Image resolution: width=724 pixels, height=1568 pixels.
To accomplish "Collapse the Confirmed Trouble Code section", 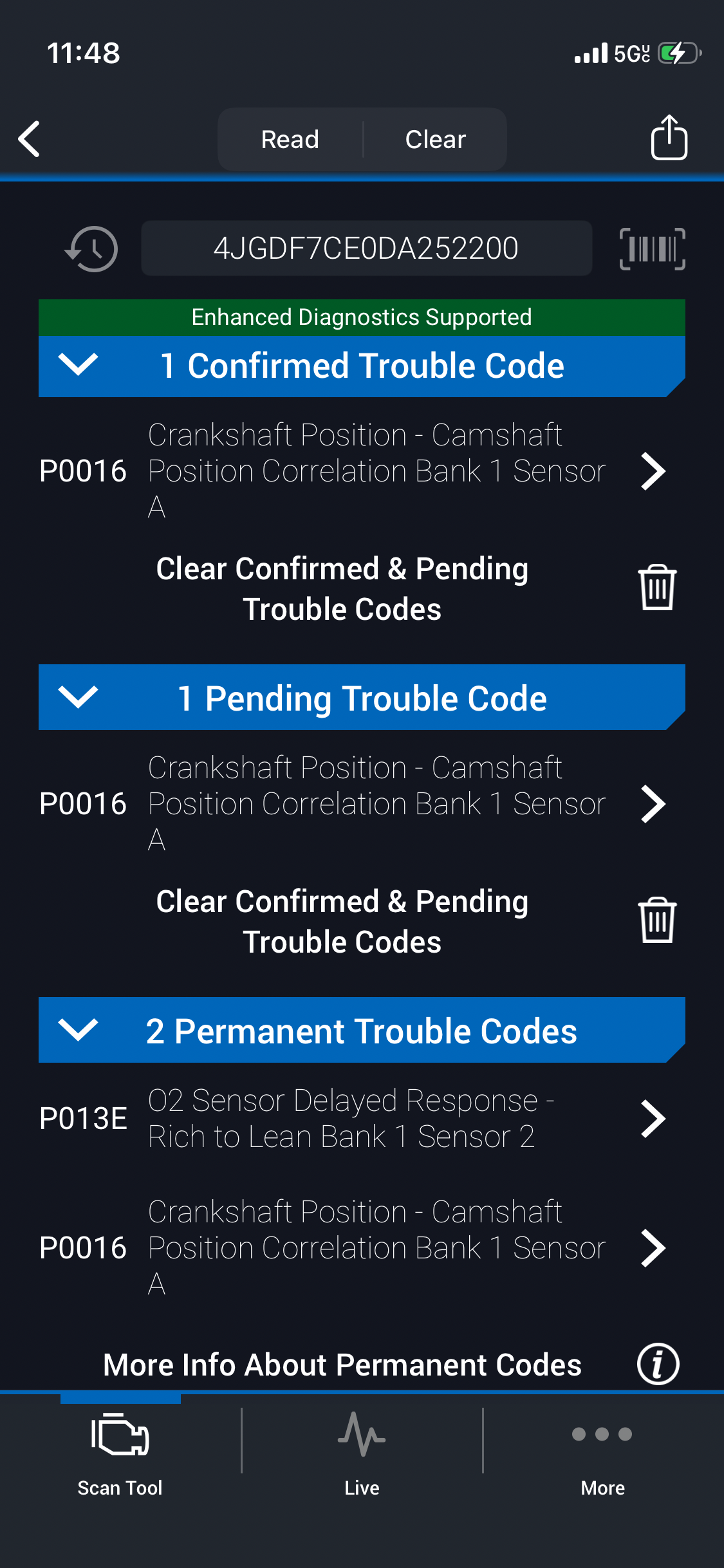I will point(78,365).
